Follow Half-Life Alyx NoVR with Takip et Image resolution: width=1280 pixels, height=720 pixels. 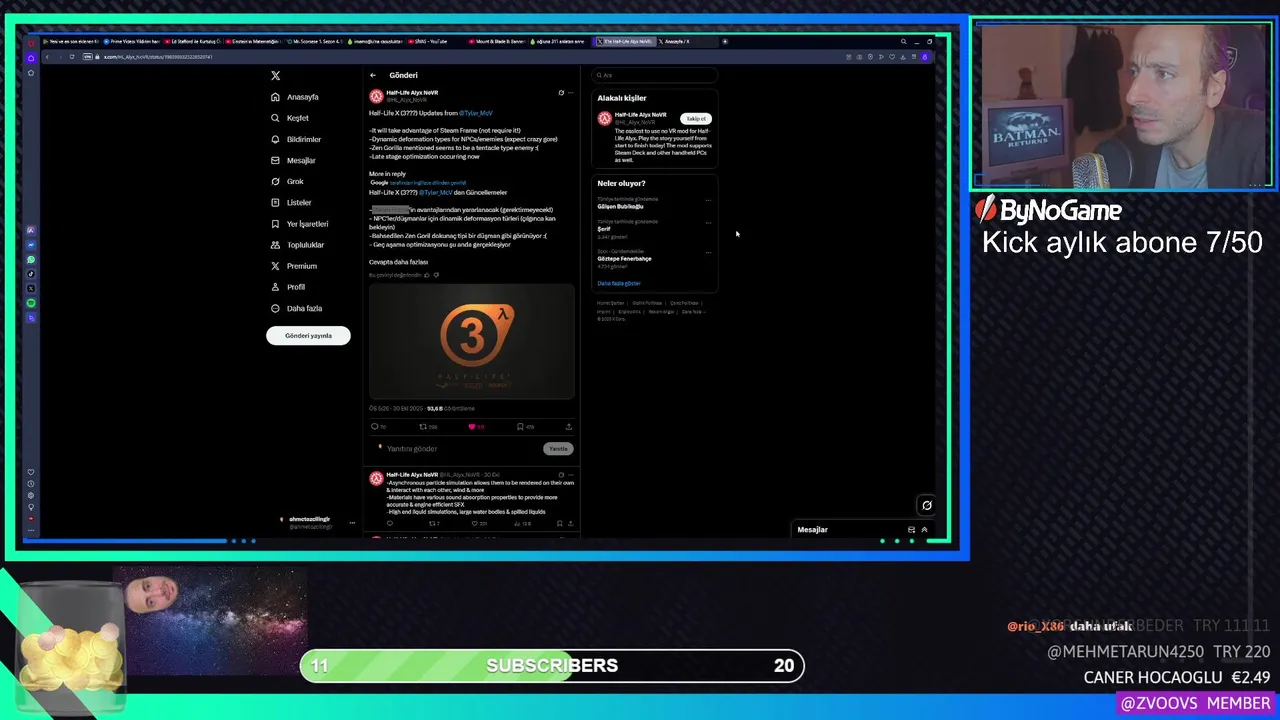[696, 119]
